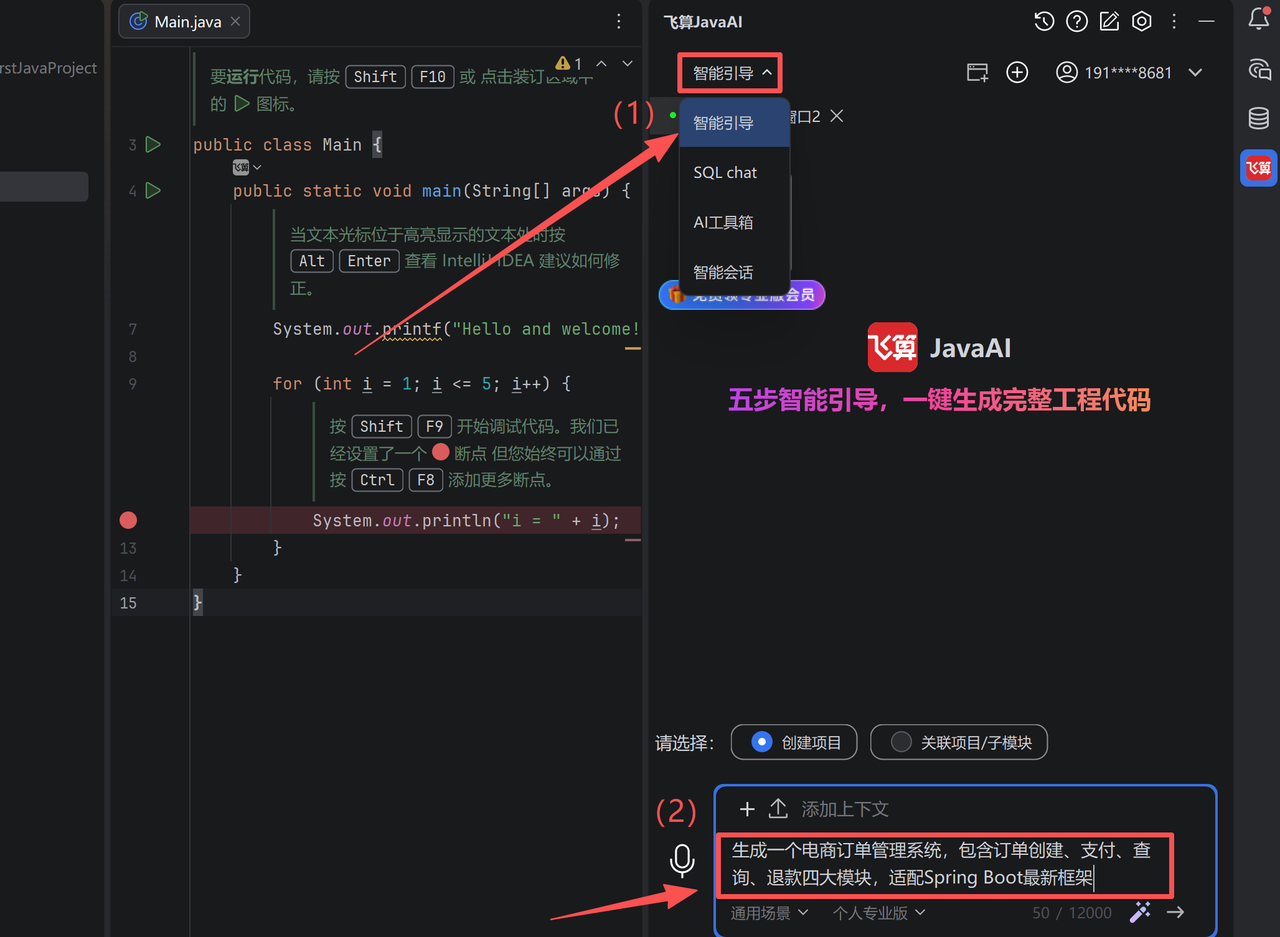Open the AI assistant swirl chat icon
Screen dimensions: 1280x937
(x=1259, y=69)
